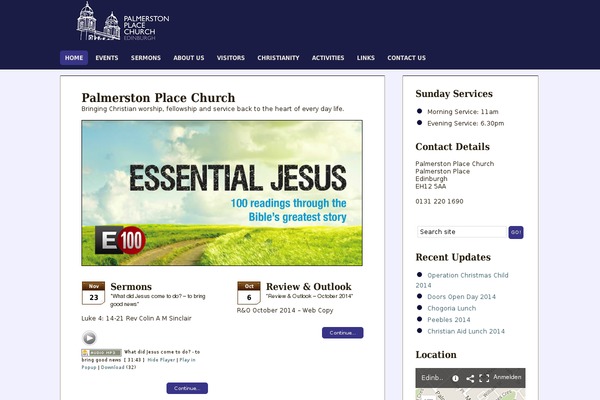The width and height of the screenshot is (600, 400).
Task: Go to the Contact Us page
Action: click(x=406, y=58)
